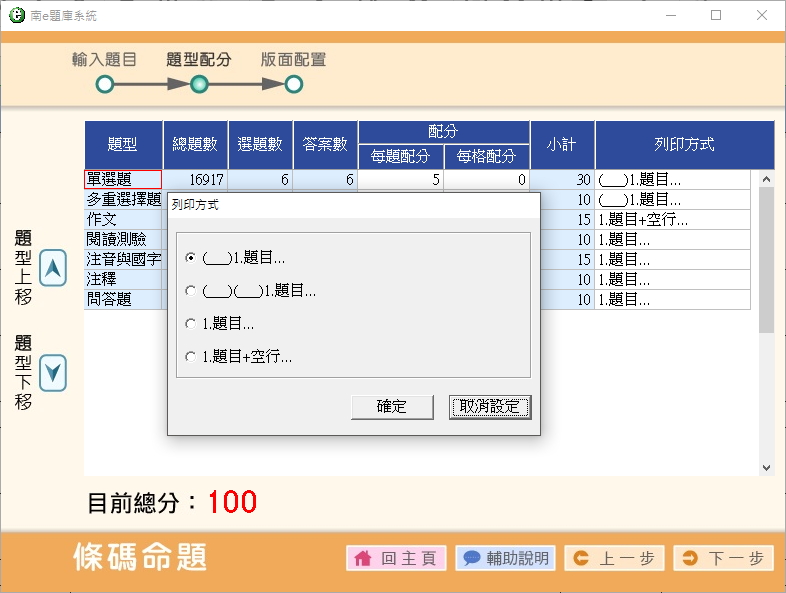
Task: Click the 輸入題目 step circle
Action: tap(105, 85)
